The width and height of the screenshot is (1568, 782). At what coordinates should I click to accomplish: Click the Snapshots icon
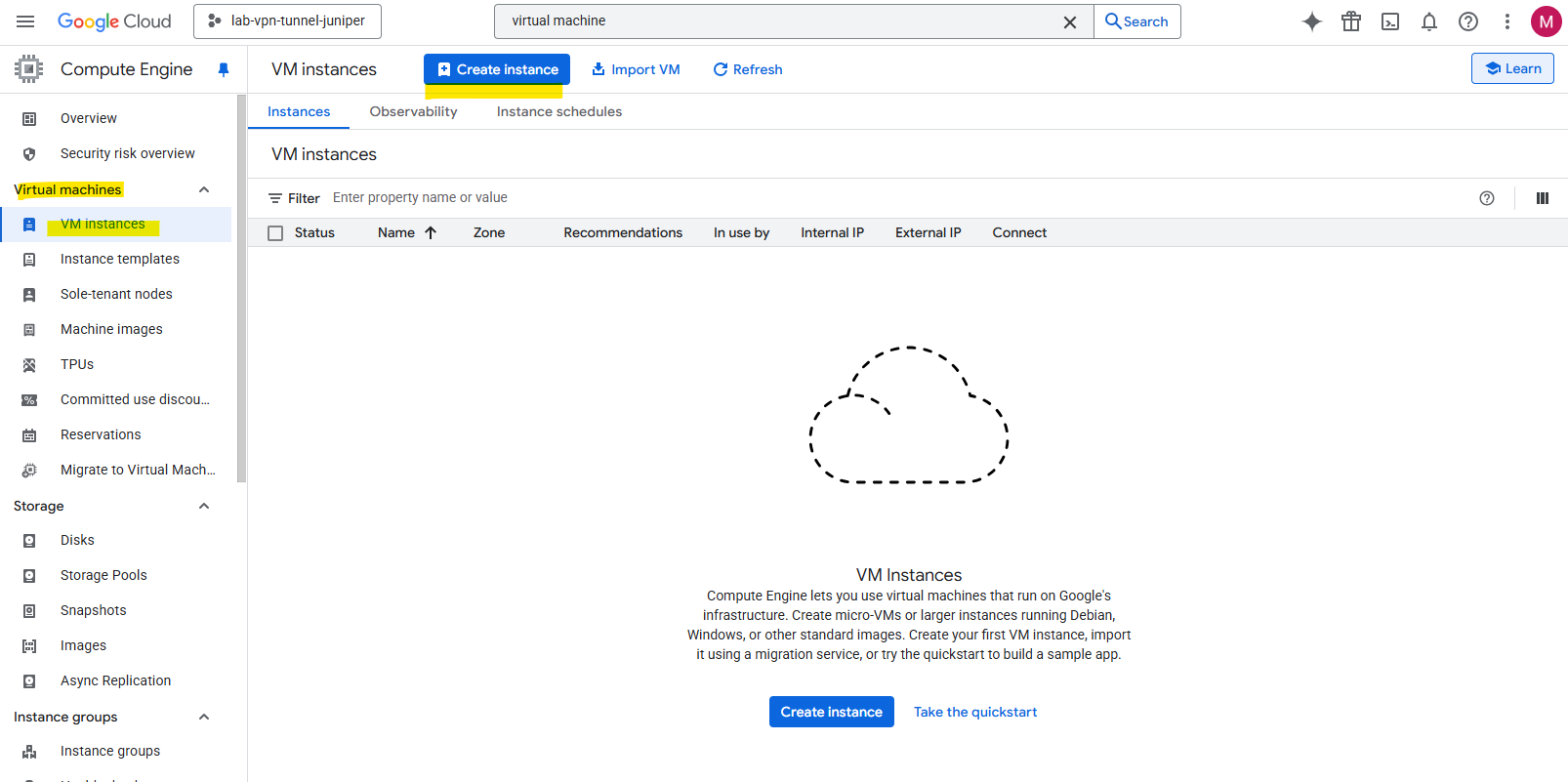point(29,610)
